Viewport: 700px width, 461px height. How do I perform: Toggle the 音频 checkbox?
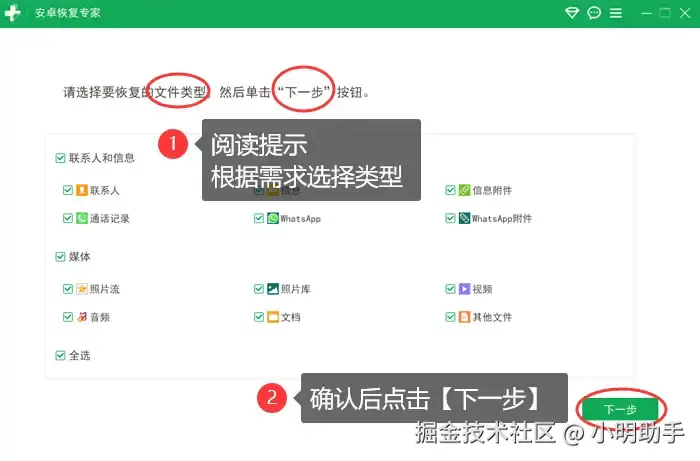click(68, 317)
